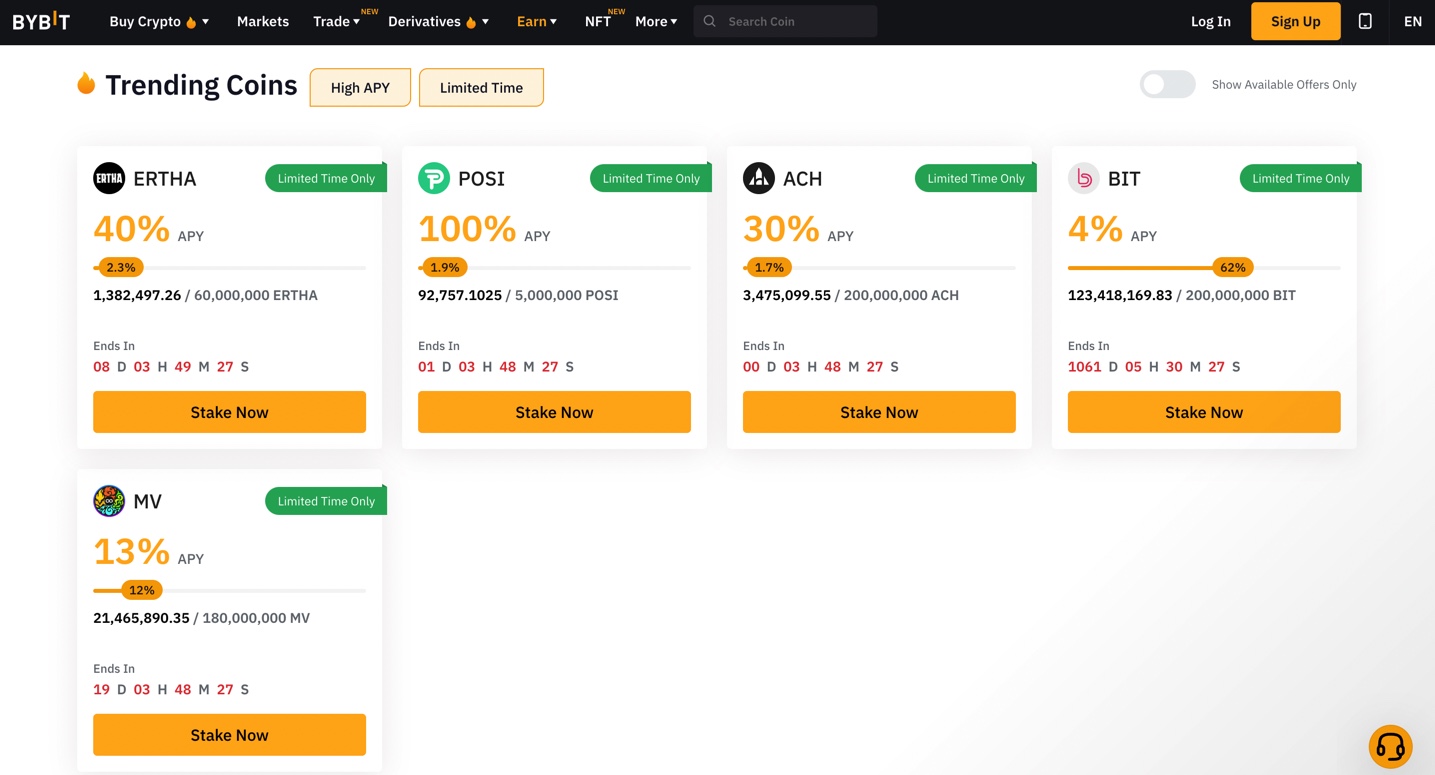Select the Limited Time filter tab
Screen dimensions: 1435x775
click(481, 87)
